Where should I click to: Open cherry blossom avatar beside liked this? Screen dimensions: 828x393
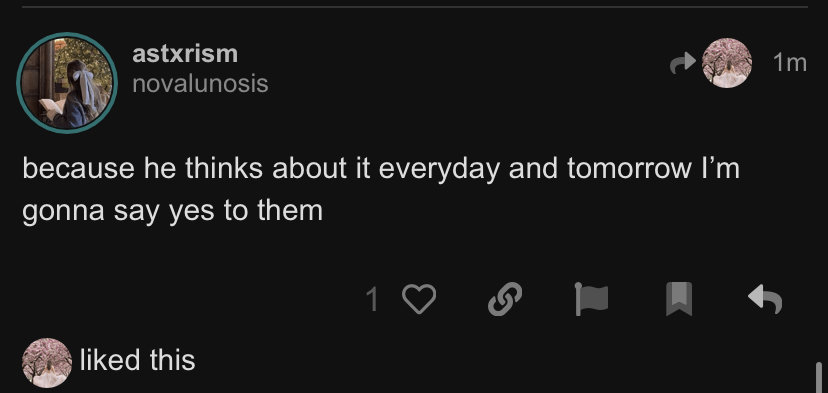point(47,363)
